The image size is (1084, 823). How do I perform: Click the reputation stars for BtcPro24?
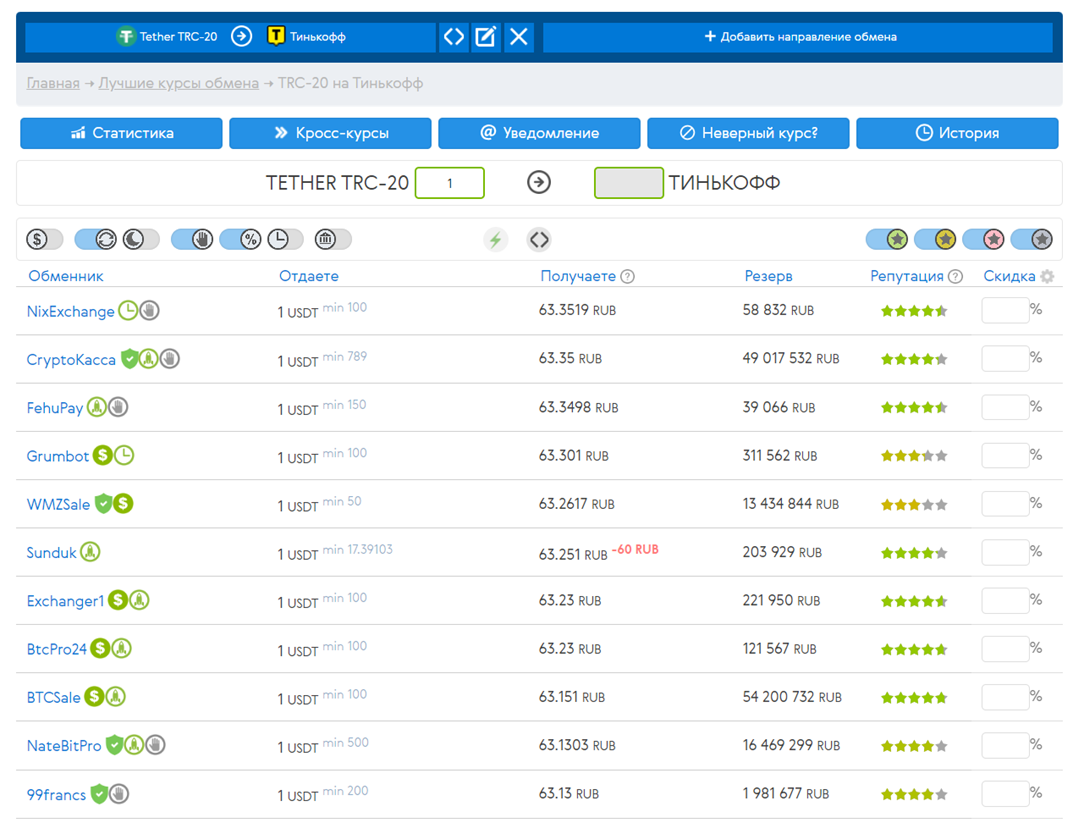(x=914, y=649)
